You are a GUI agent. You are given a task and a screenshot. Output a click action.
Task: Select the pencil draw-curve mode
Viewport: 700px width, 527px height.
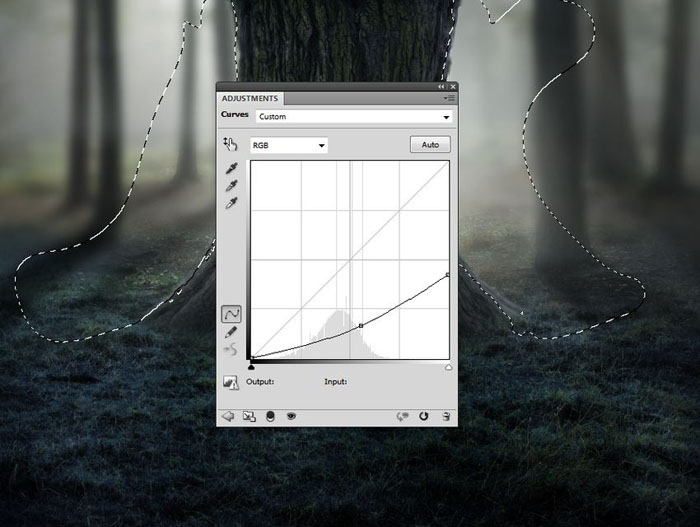point(231,332)
